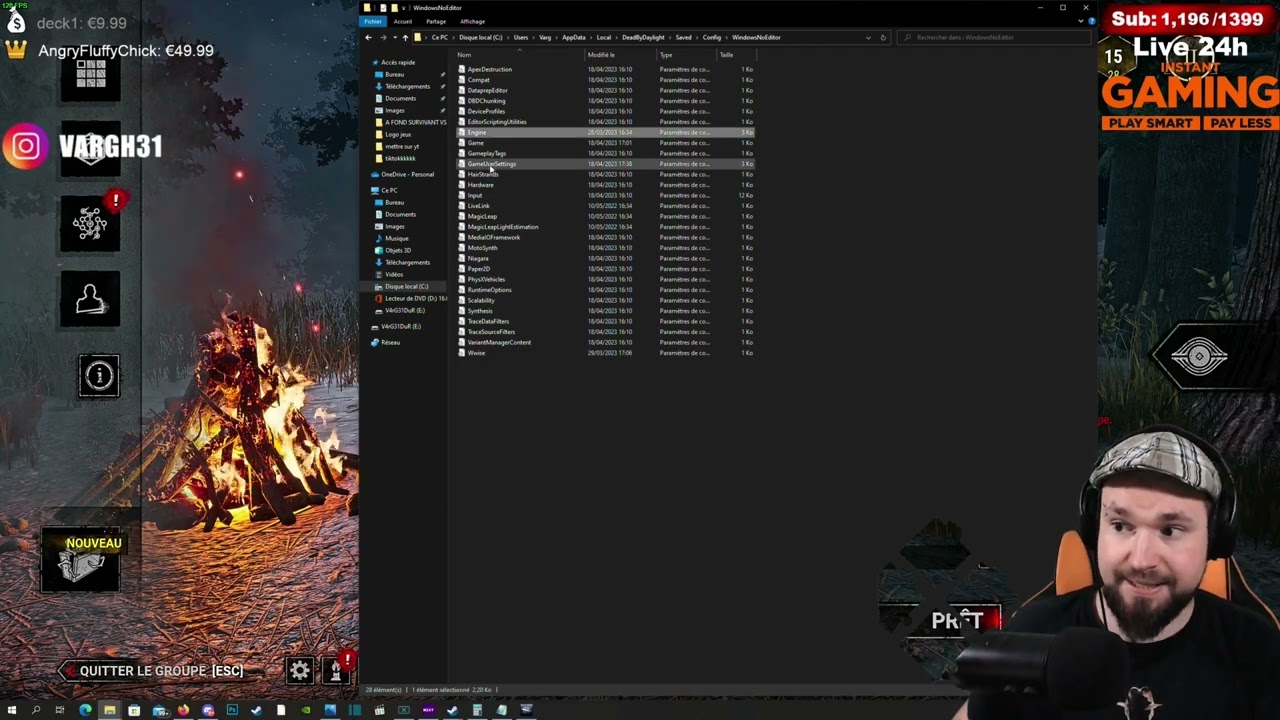Open NVIDIA app from taskbar
Screen dimensions: 1280x720
point(305,710)
